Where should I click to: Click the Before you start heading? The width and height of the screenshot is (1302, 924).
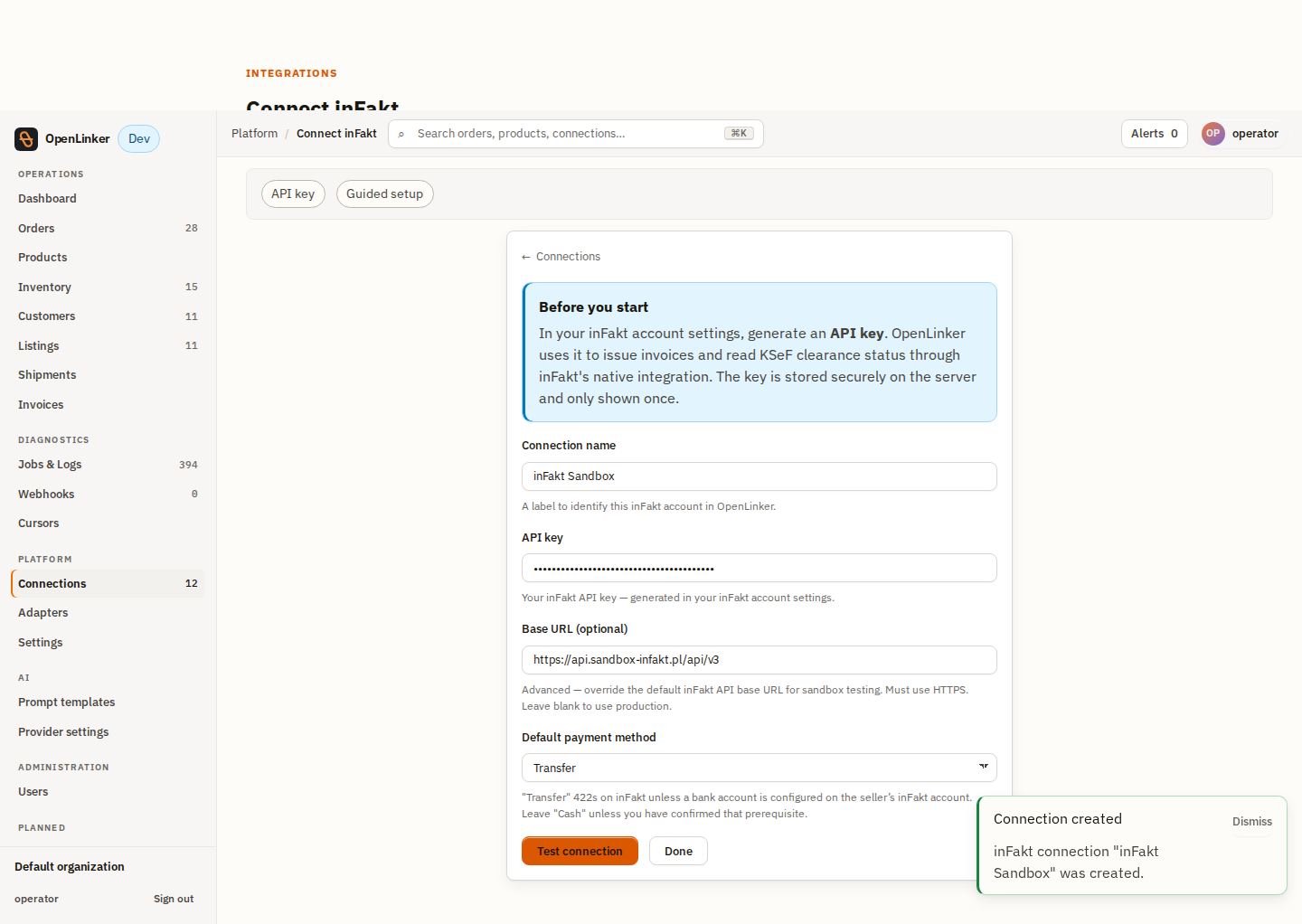coord(593,307)
